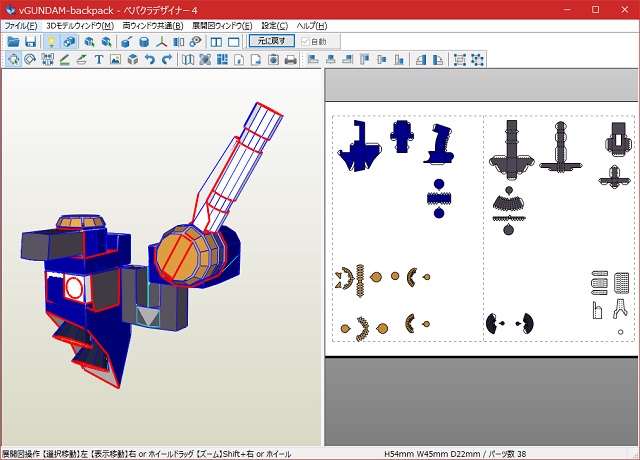
Task: Click the eye with link visibility icon
Action: click(x=196, y=42)
